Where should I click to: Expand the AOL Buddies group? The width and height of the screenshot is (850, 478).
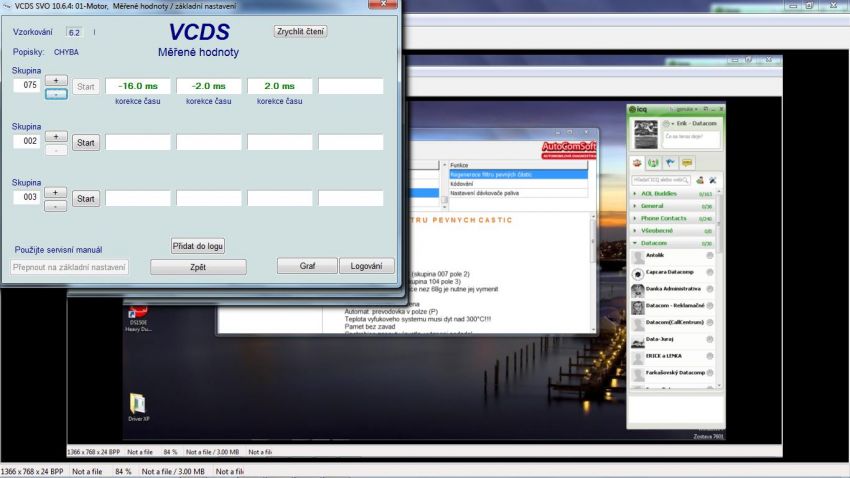pos(657,193)
